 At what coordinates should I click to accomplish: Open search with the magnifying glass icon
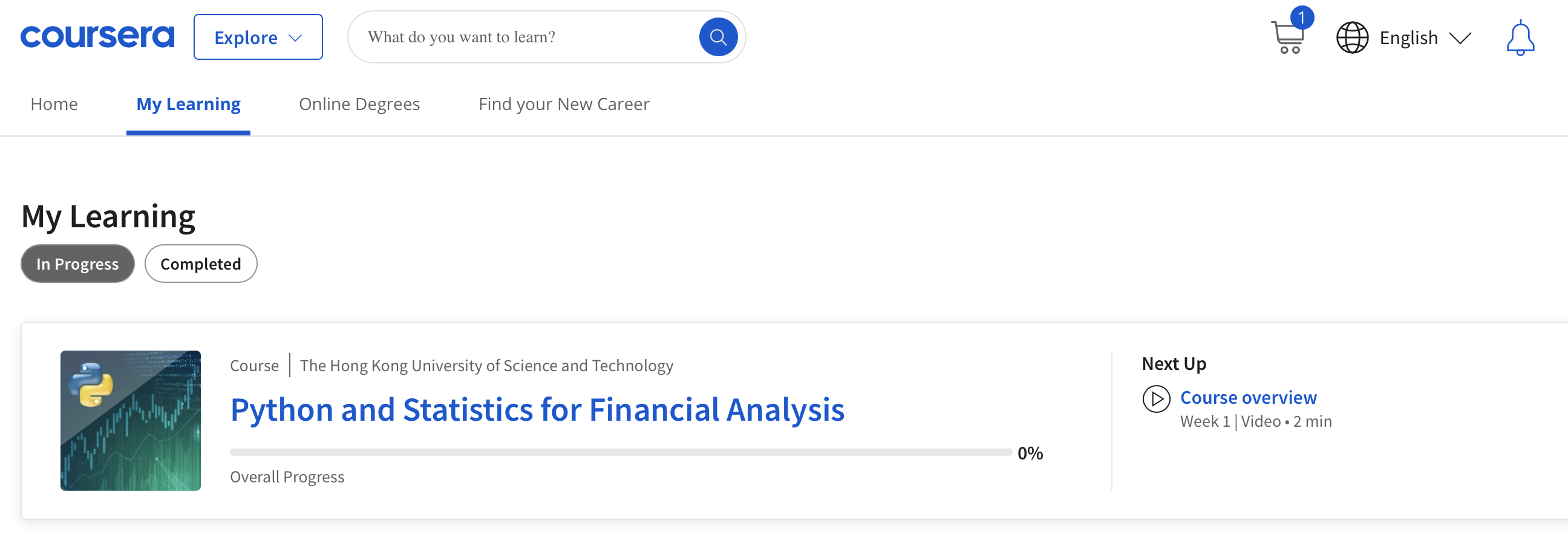pos(718,36)
